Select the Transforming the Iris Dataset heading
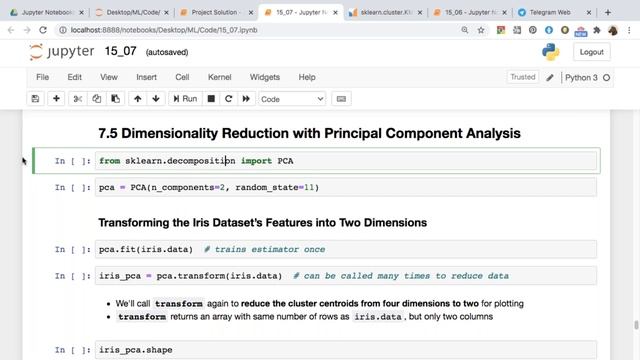The width and height of the screenshot is (640, 360). 262,222
